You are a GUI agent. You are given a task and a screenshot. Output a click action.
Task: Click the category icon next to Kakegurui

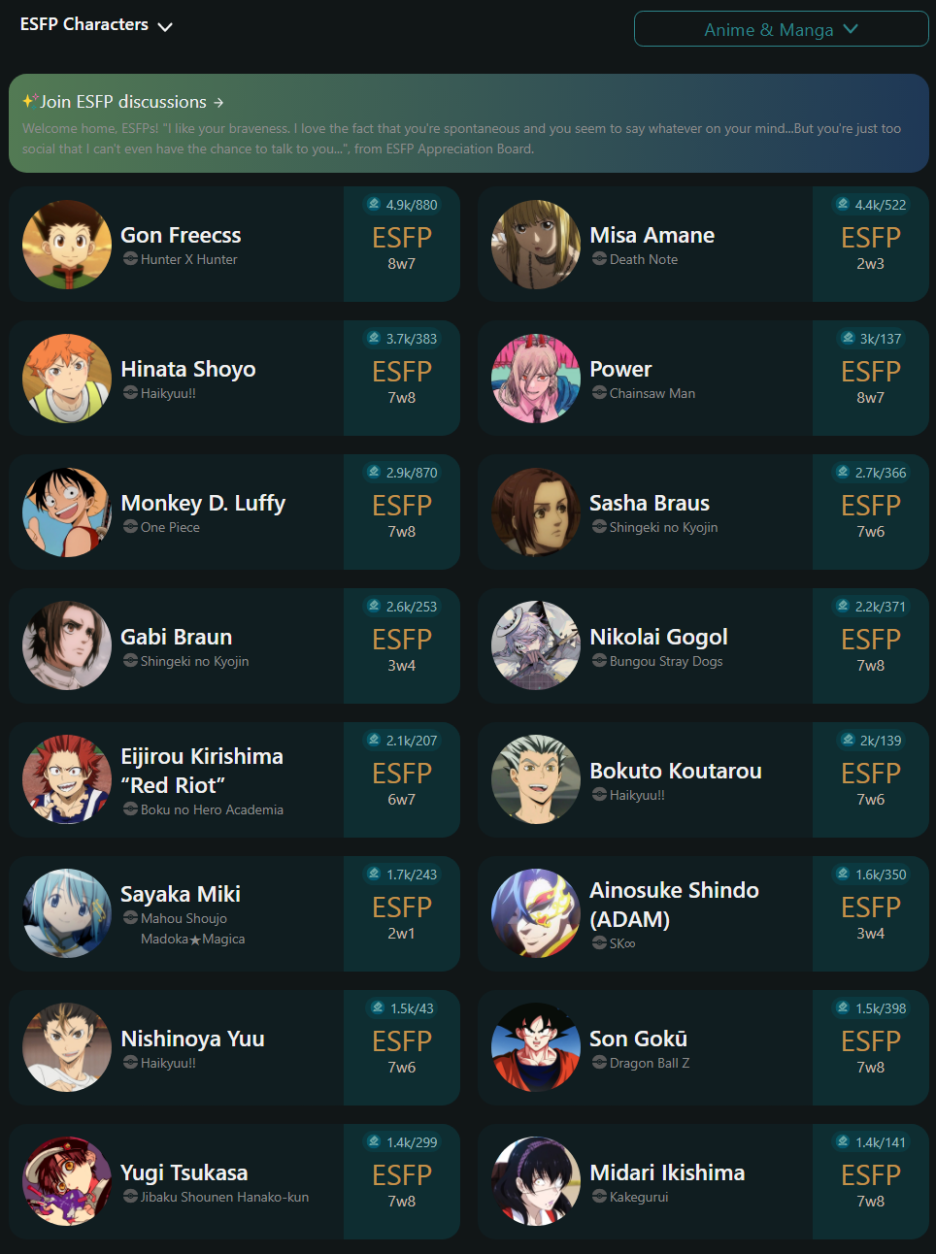599,1197
